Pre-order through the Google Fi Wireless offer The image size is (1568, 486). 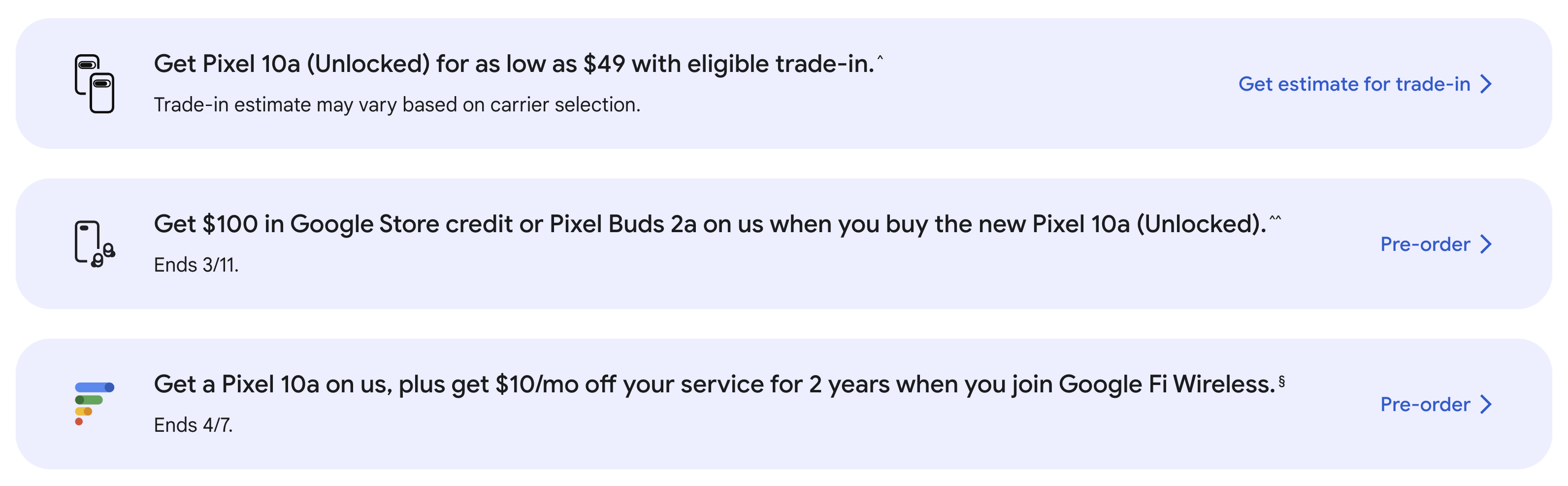1424,404
